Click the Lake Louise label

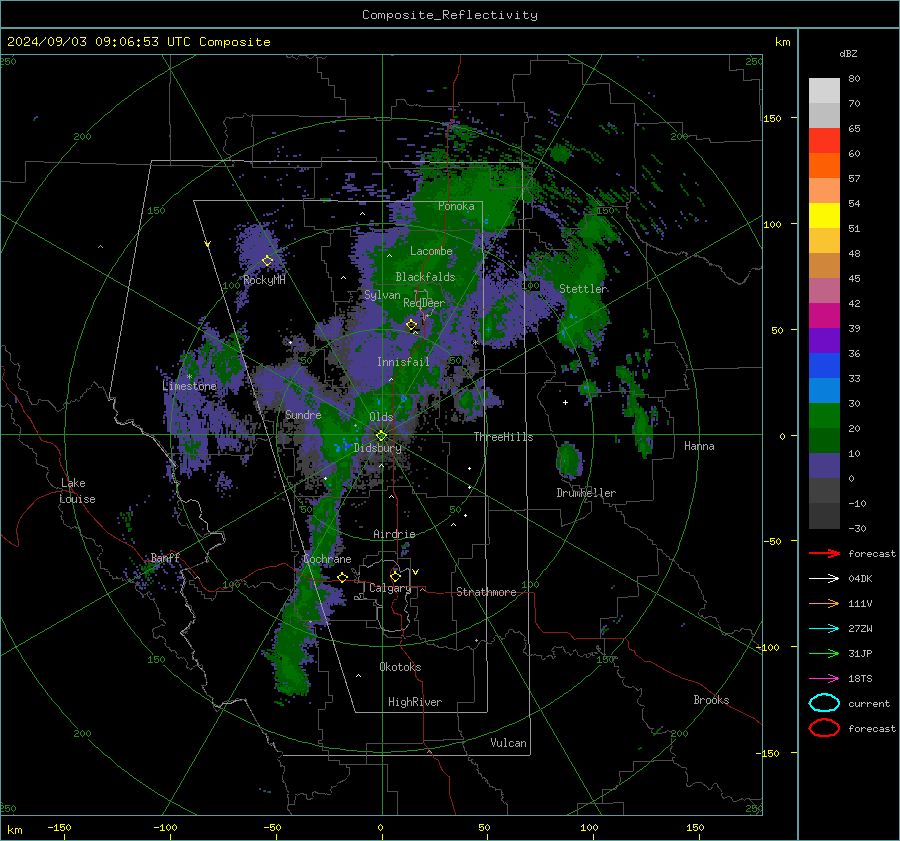click(x=77, y=491)
